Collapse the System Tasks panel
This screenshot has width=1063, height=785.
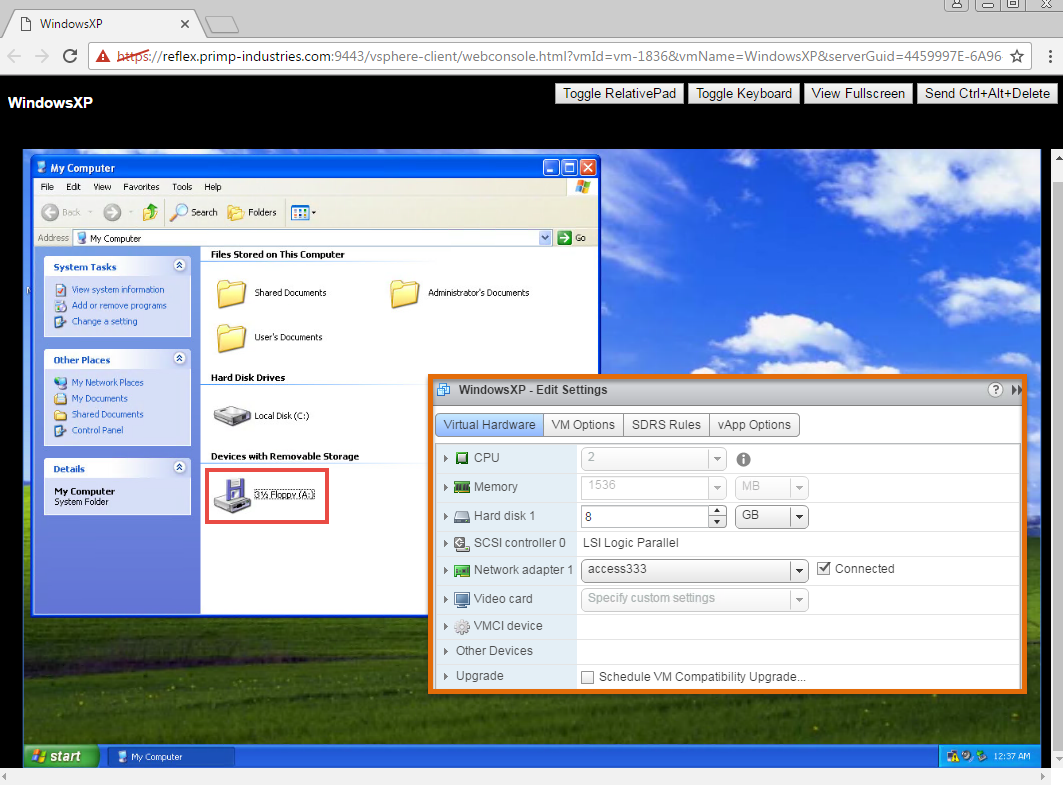[179, 266]
